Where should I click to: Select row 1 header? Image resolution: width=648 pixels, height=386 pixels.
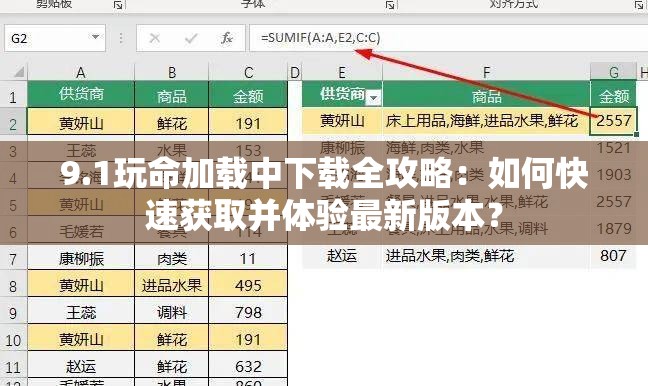pyautogui.click(x=13, y=96)
